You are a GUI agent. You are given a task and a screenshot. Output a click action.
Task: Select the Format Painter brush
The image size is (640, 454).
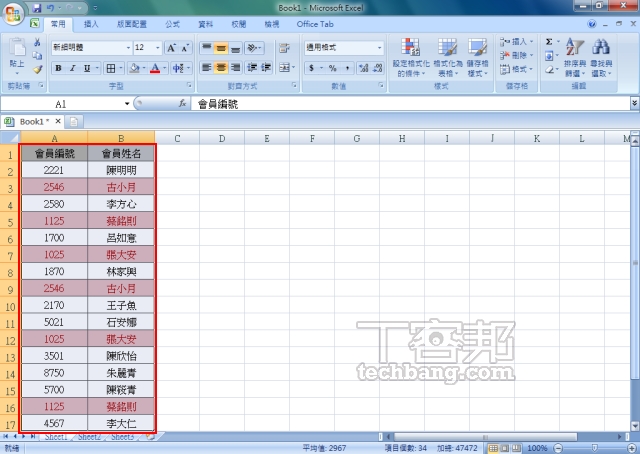[37, 70]
